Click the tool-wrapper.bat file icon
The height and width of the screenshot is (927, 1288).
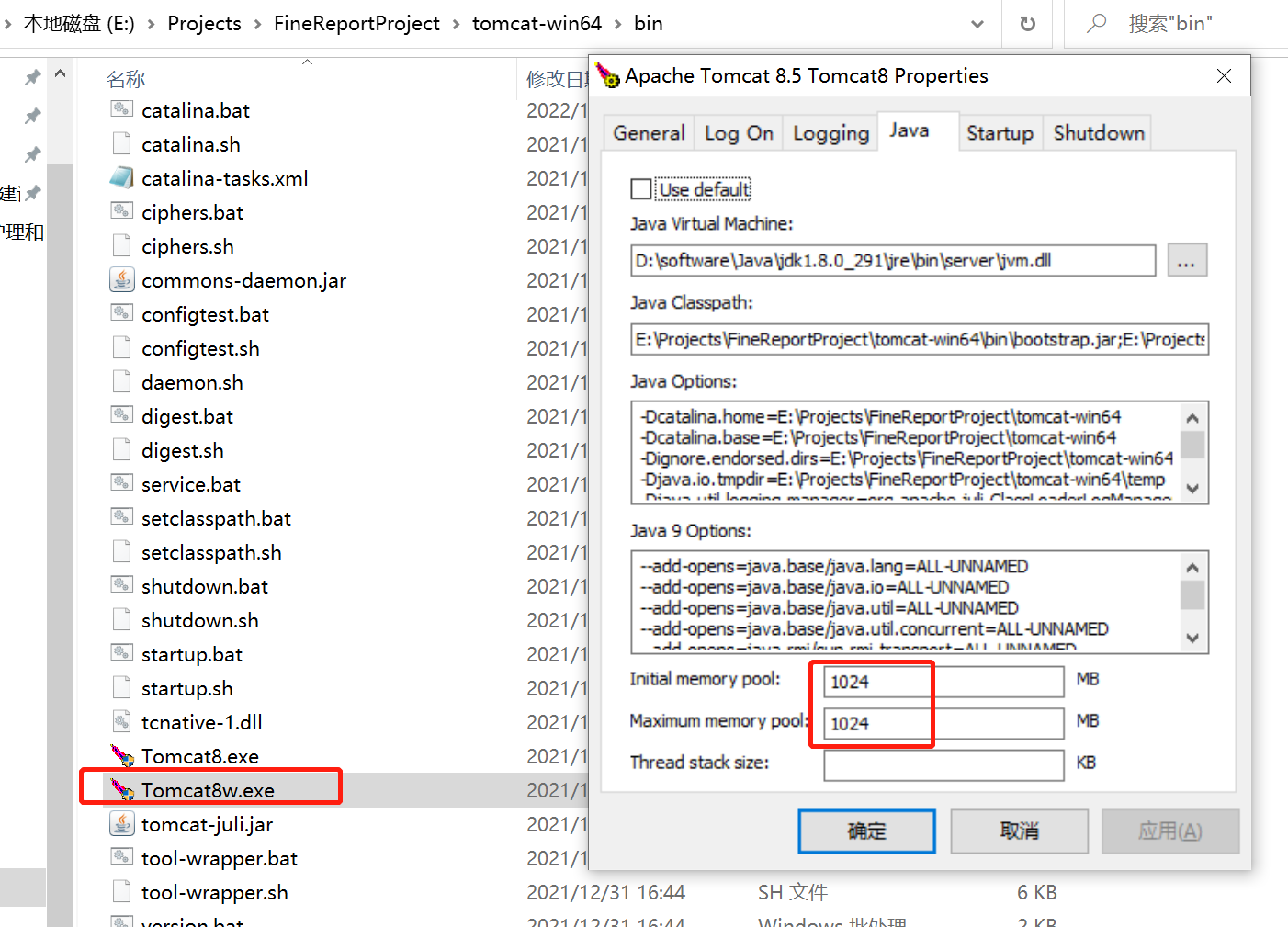[x=122, y=857]
